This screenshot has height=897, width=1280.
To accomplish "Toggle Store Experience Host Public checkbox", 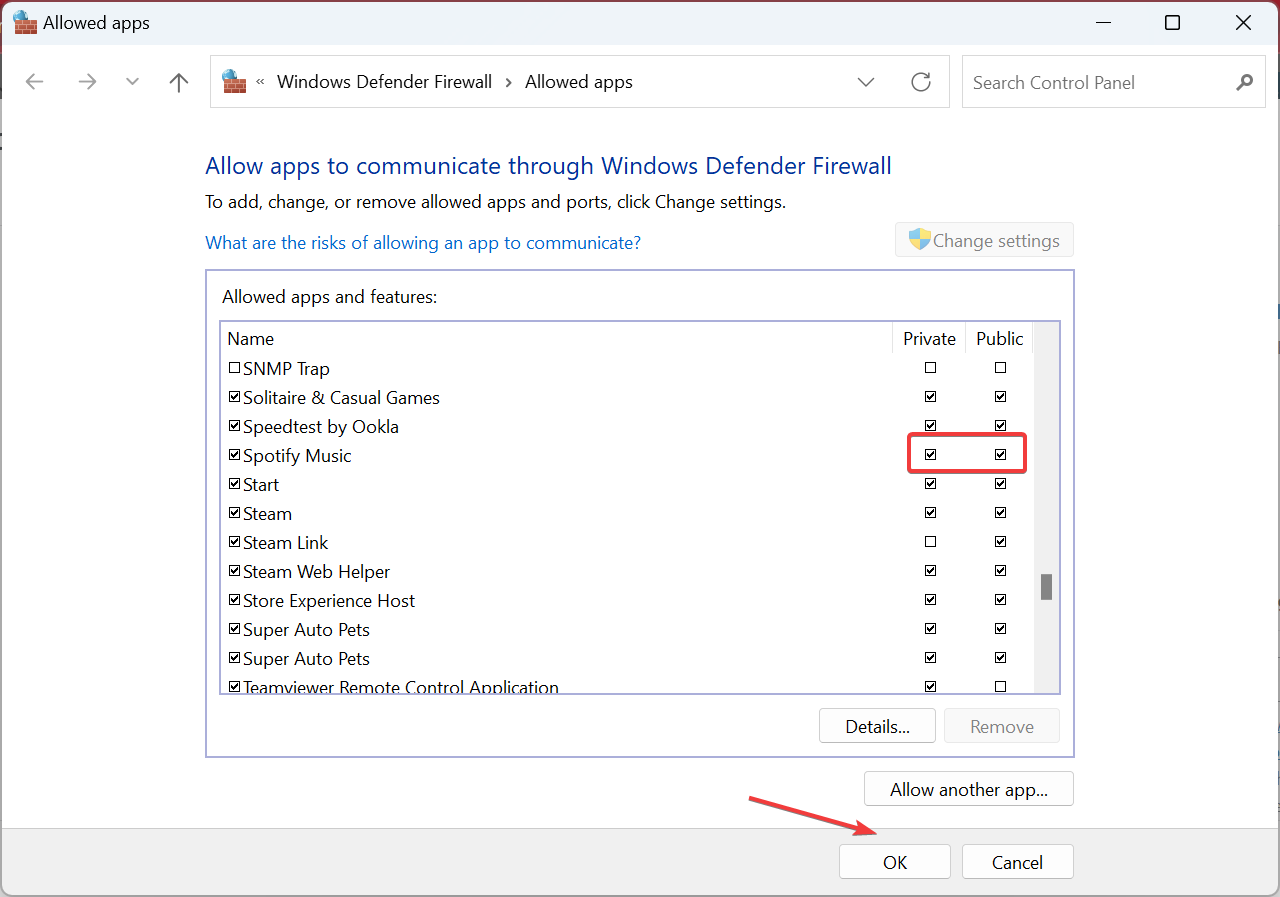I will [1001, 600].
